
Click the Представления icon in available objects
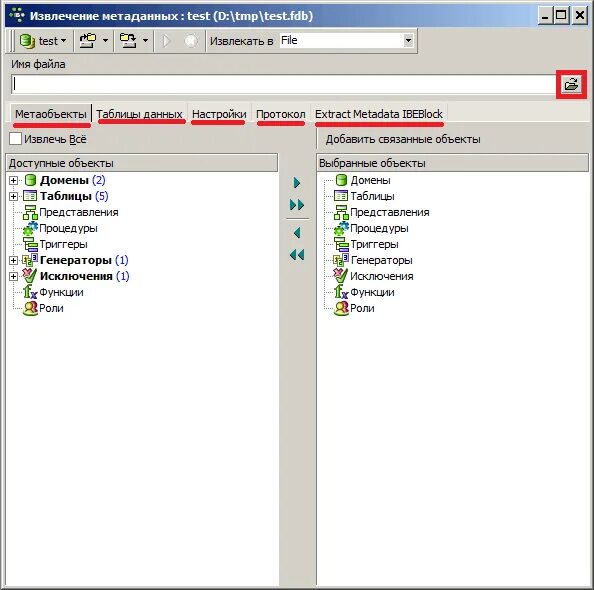30,212
